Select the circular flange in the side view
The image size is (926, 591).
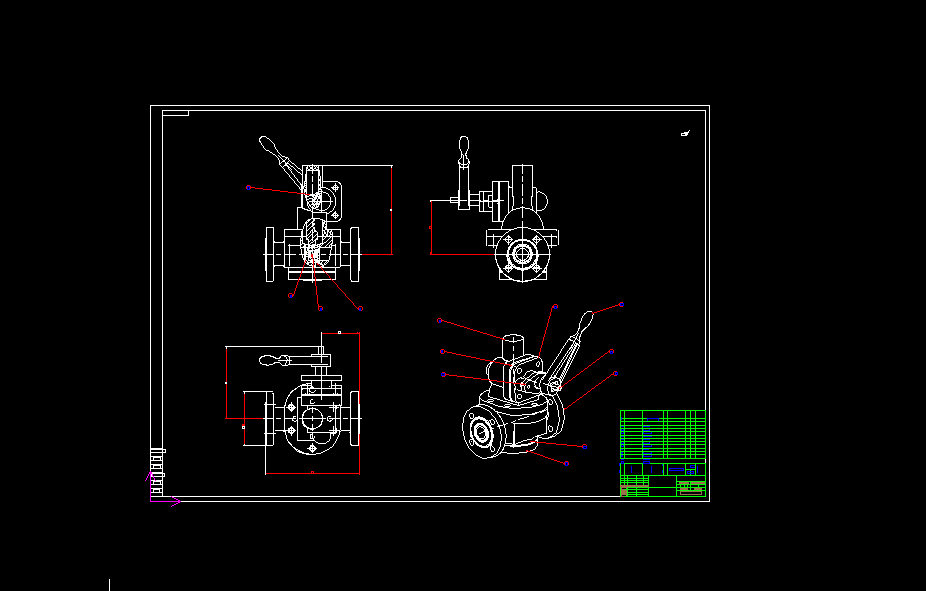coord(521,253)
